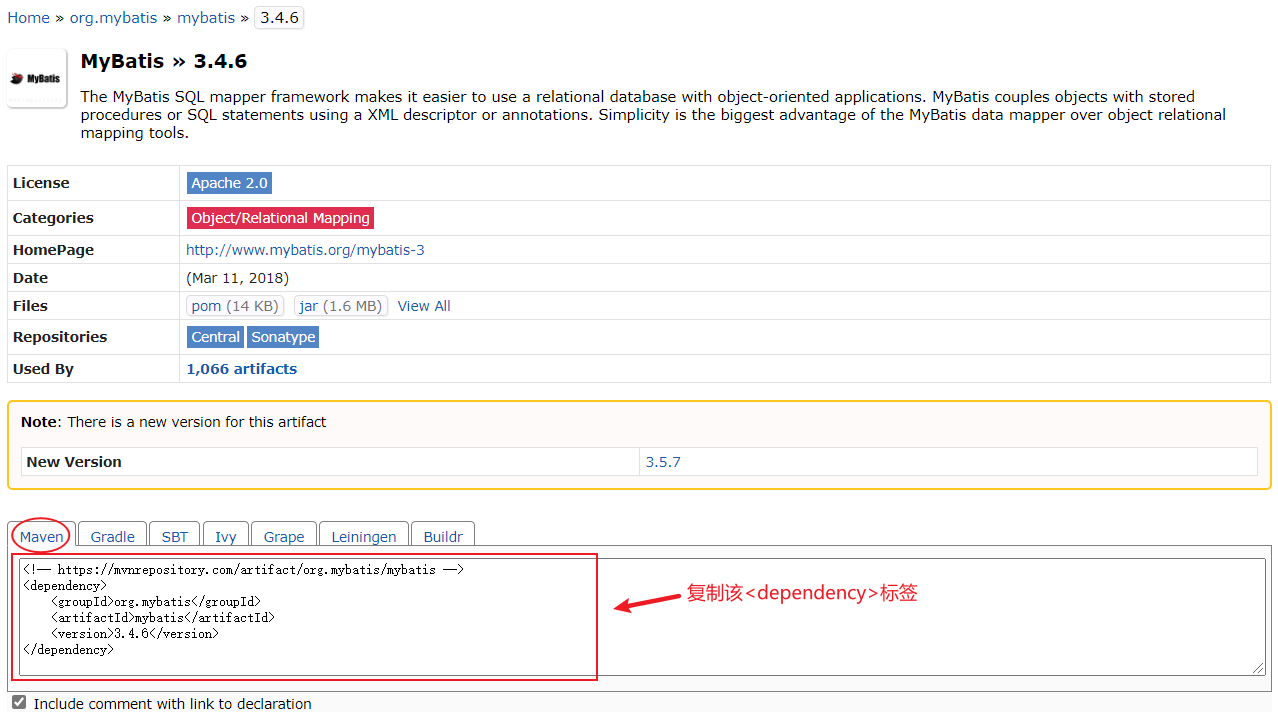Click the Files row label
This screenshot has height=718, width=1278.
pos(30,306)
